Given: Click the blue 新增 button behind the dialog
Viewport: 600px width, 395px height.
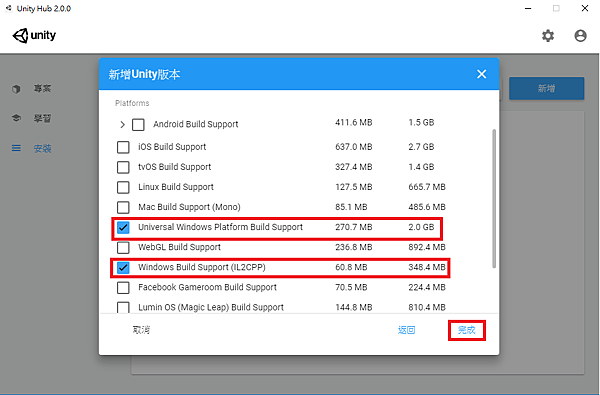Looking at the screenshot, I should [546, 88].
